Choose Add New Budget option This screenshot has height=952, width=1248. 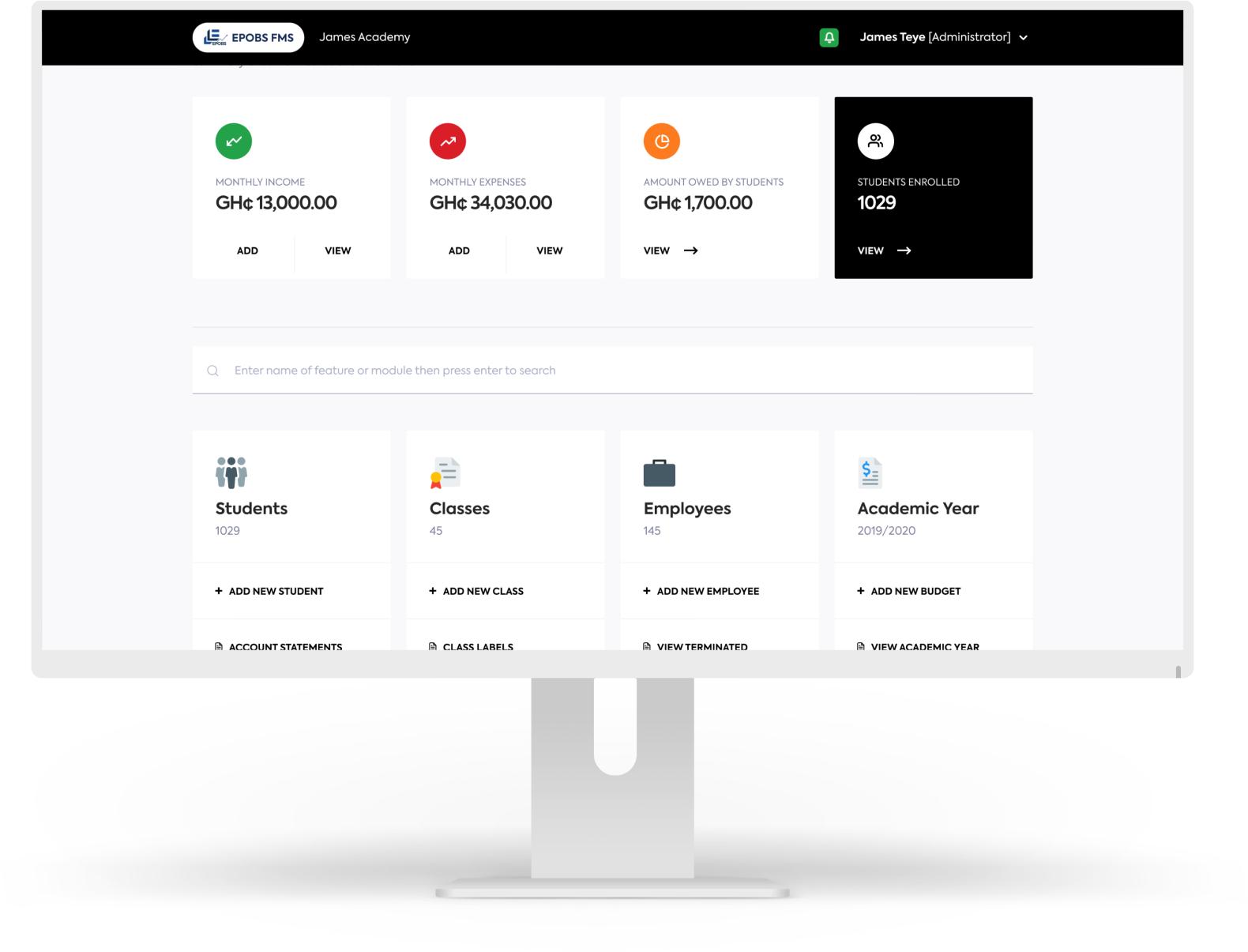click(x=915, y=591)
